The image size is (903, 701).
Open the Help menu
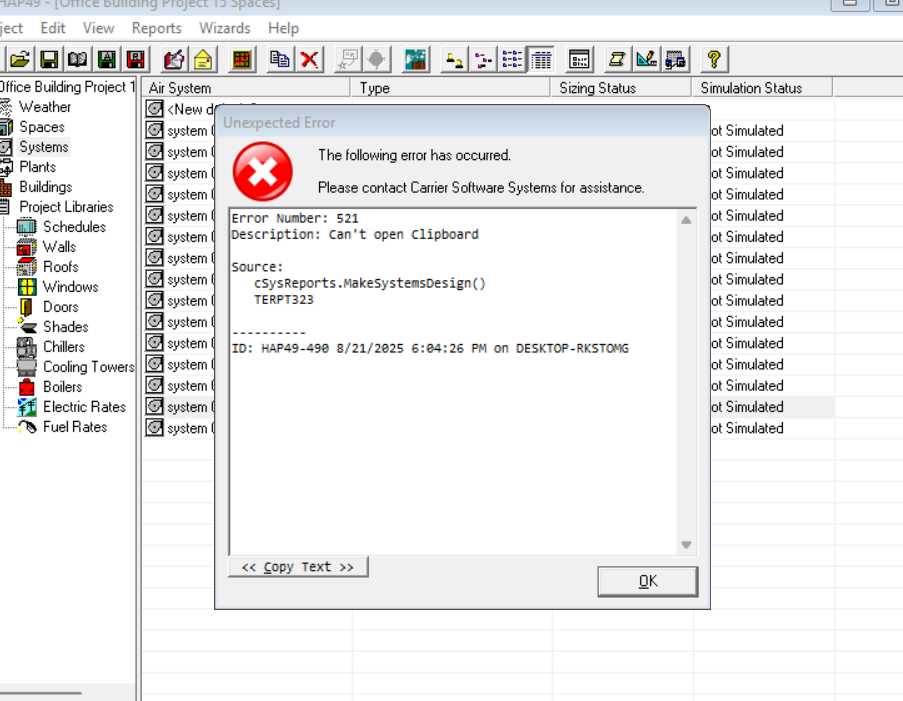tap(283, 28)
